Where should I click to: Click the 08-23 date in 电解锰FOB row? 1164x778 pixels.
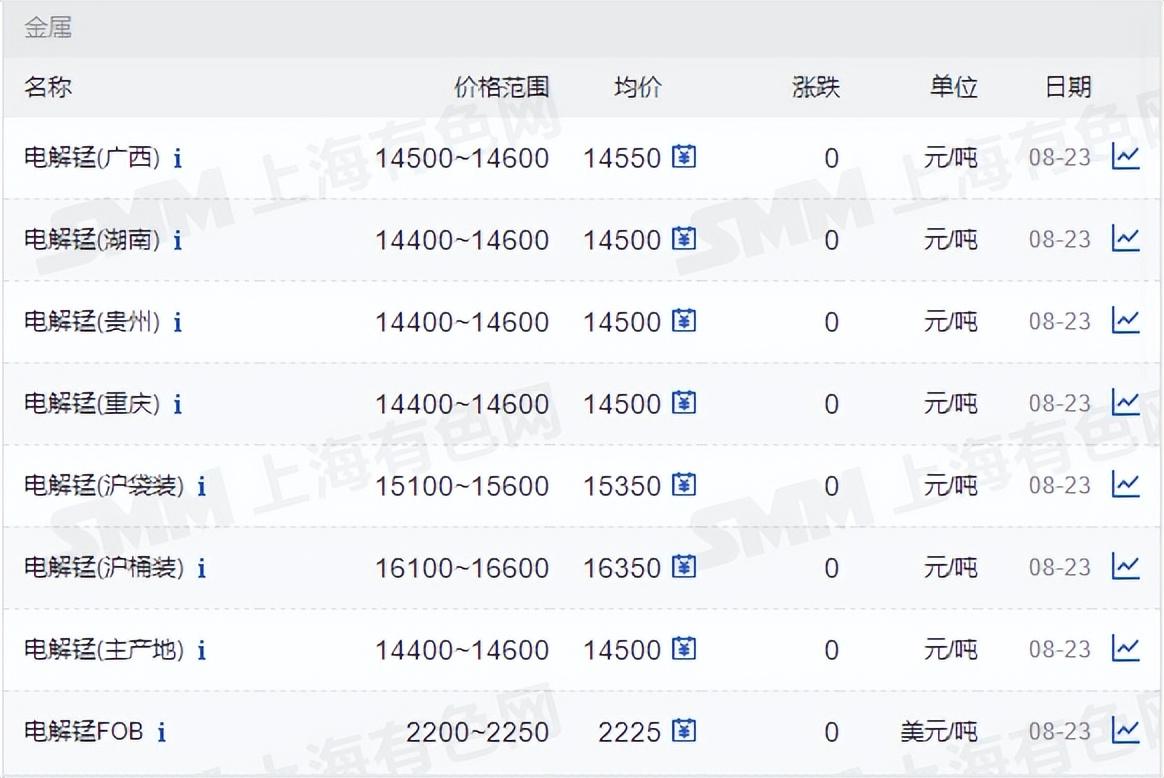tap(1060, 732)
